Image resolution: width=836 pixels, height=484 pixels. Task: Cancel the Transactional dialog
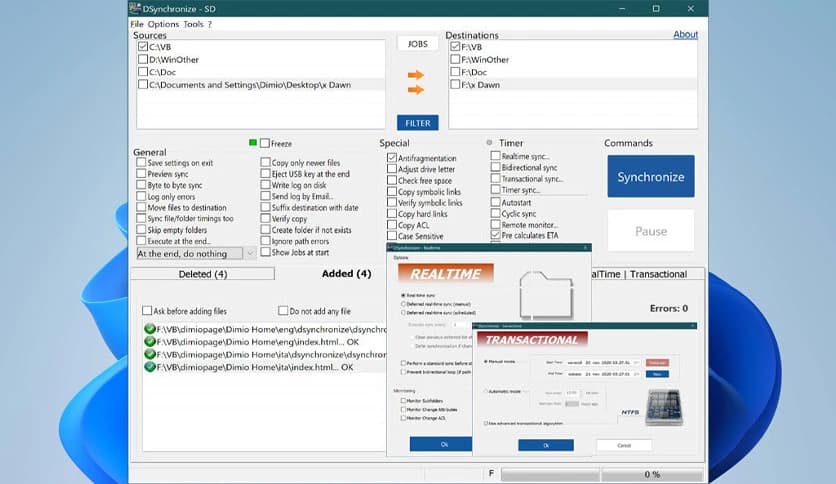coord(624,445)
